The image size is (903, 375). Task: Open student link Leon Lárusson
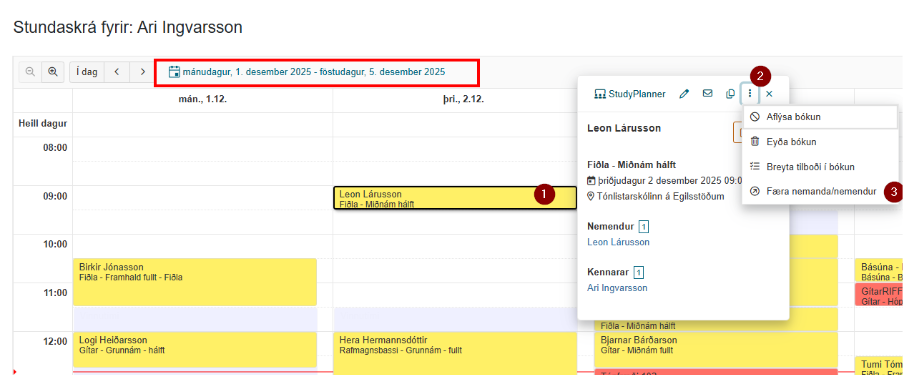tap(618, 242)
